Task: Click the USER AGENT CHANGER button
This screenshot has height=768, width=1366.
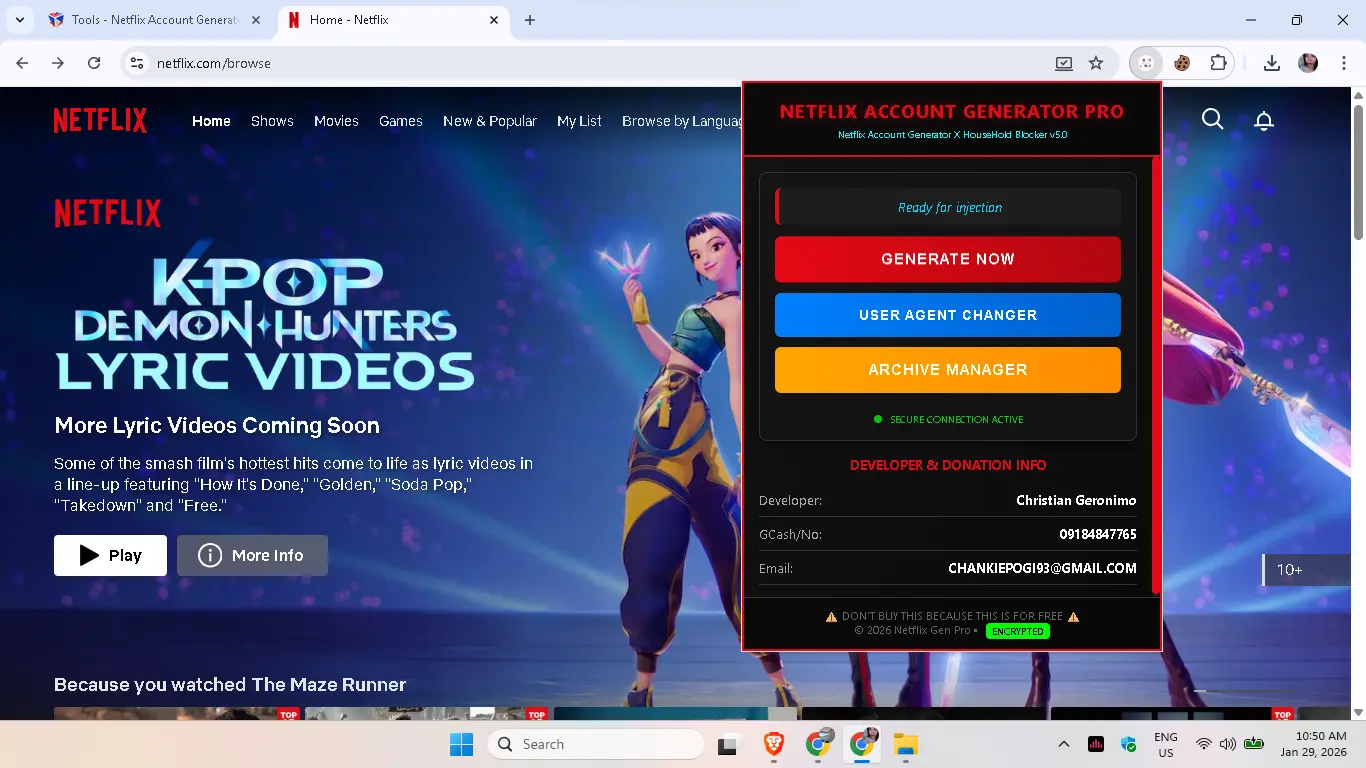Action: click(948, 315)
